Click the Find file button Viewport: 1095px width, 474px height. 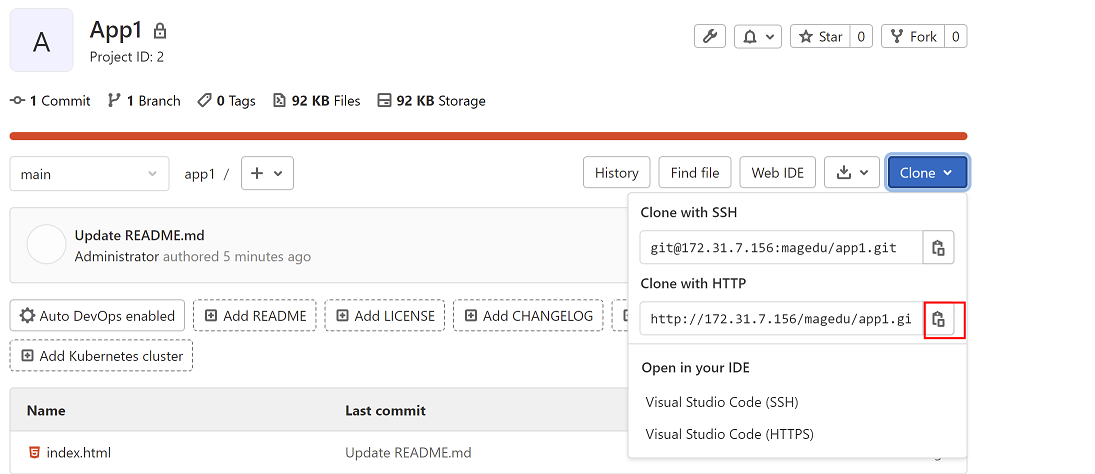(695, 173)
